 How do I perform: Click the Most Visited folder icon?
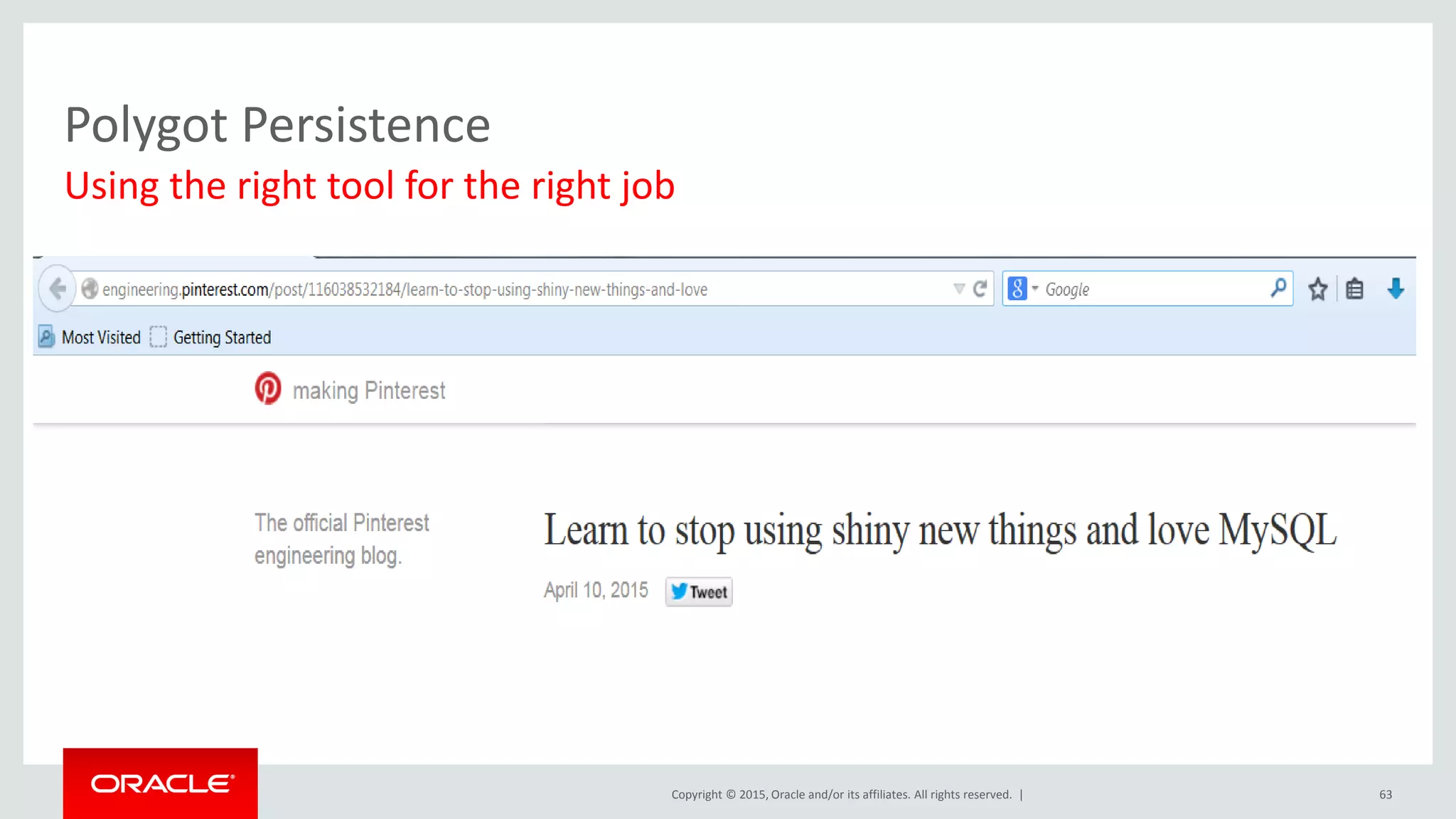46,337
